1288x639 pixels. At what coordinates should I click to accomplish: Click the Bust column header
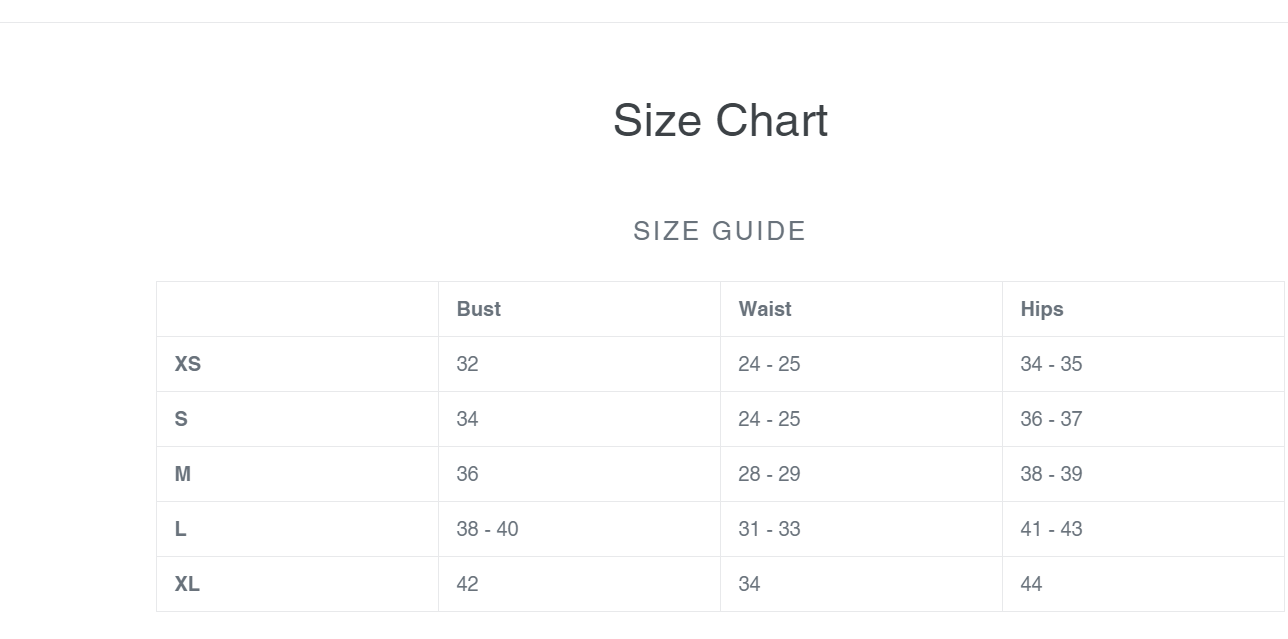point(478,309)
